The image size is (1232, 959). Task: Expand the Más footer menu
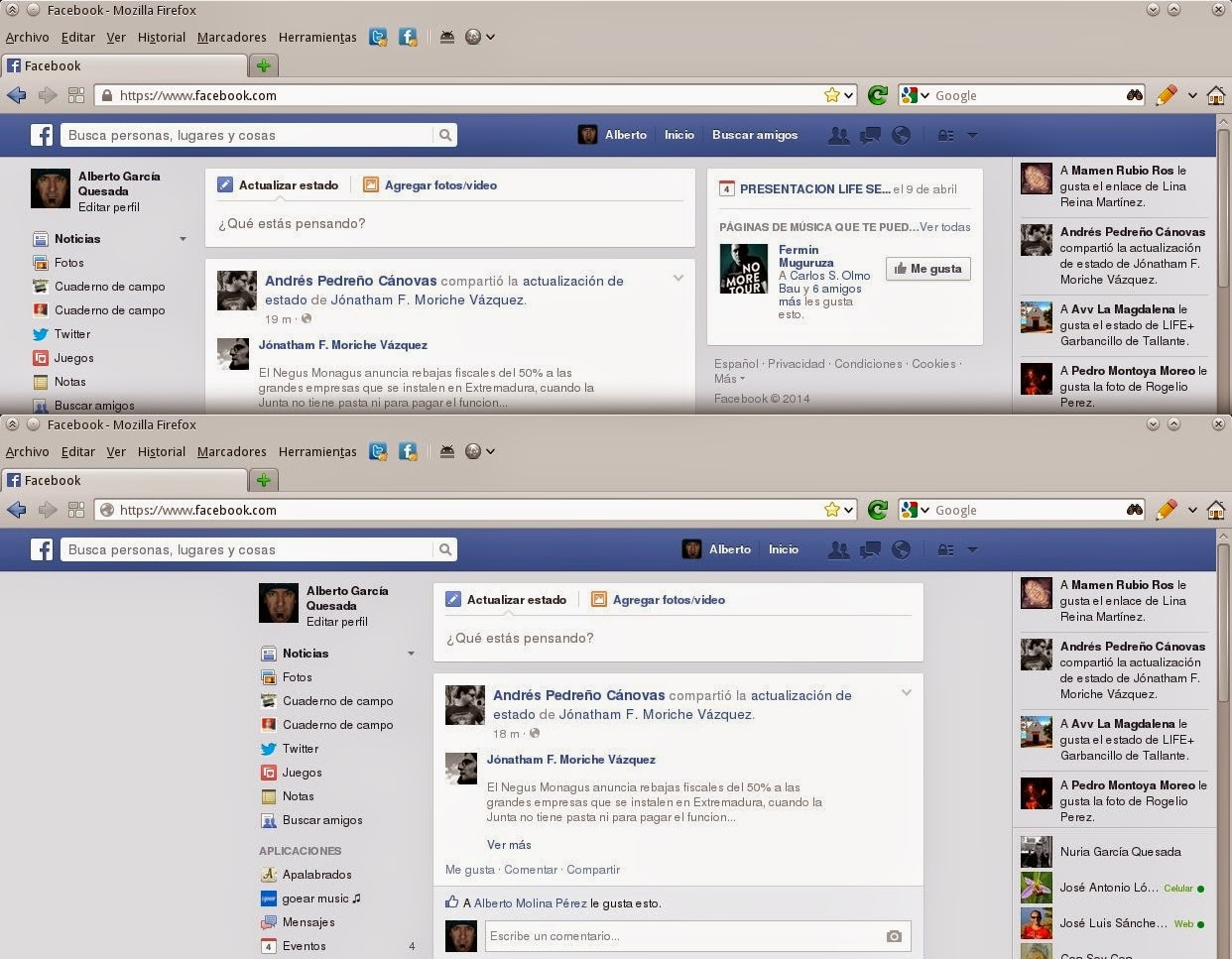point(729,379)
